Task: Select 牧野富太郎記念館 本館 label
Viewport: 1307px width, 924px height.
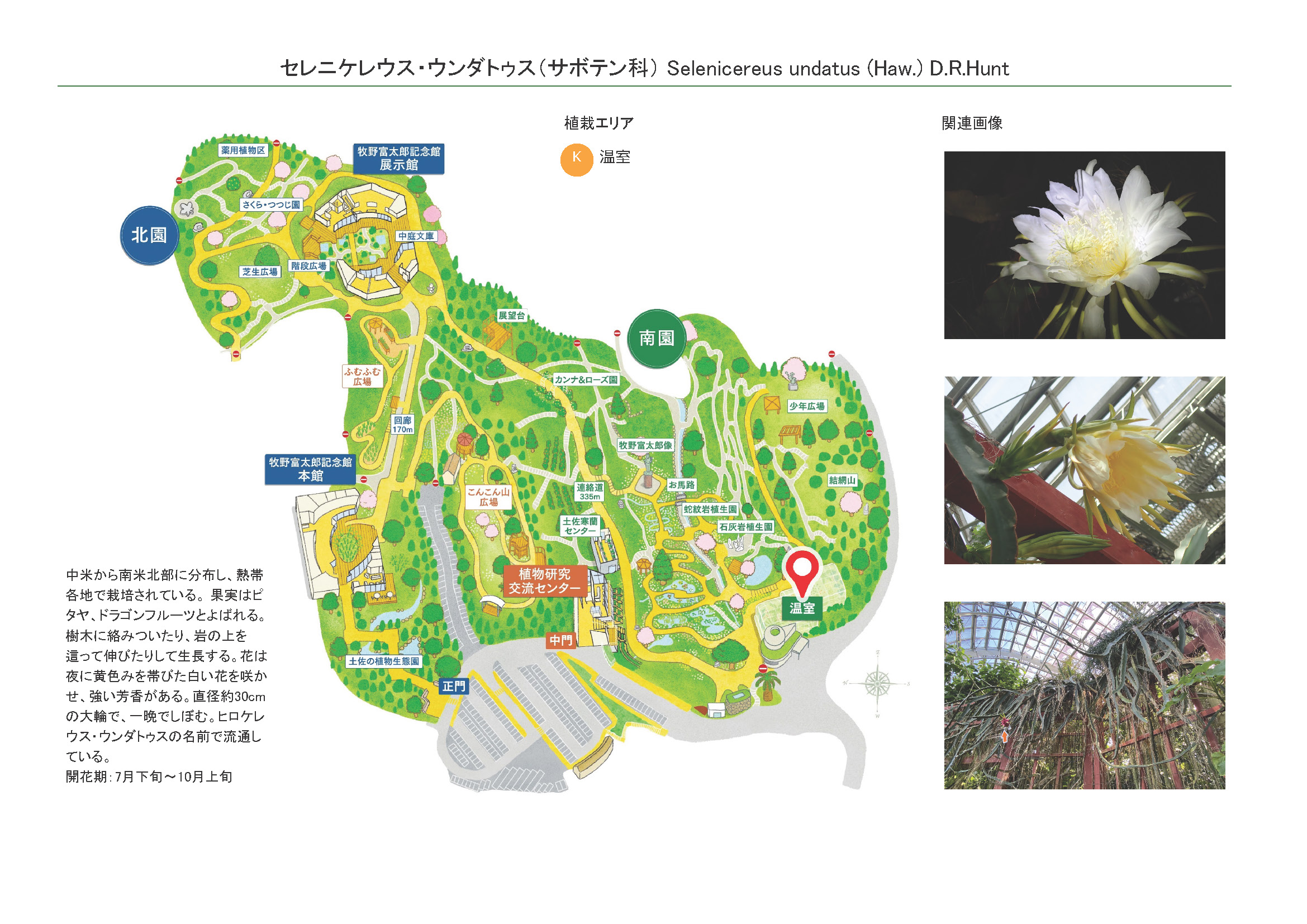Action: tap(310, 469)
